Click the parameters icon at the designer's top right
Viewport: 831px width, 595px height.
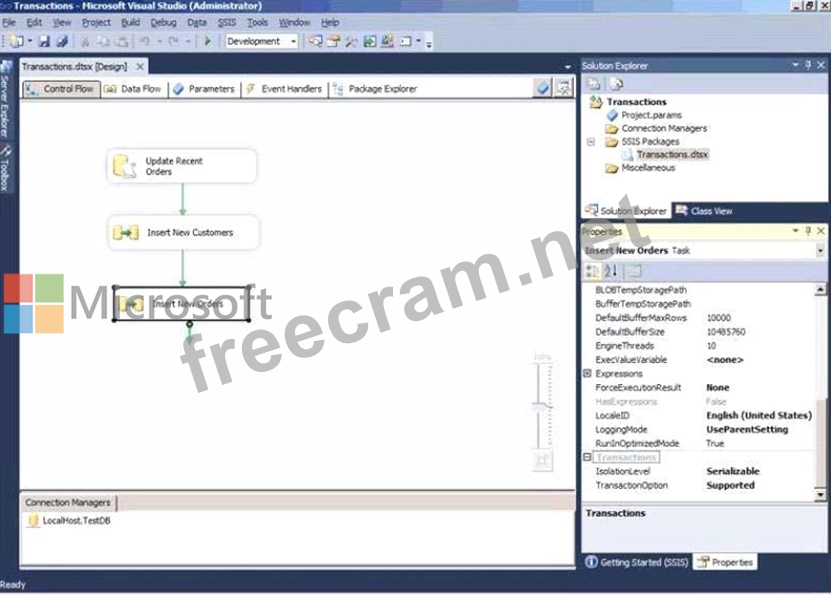(x=543, y=88)
